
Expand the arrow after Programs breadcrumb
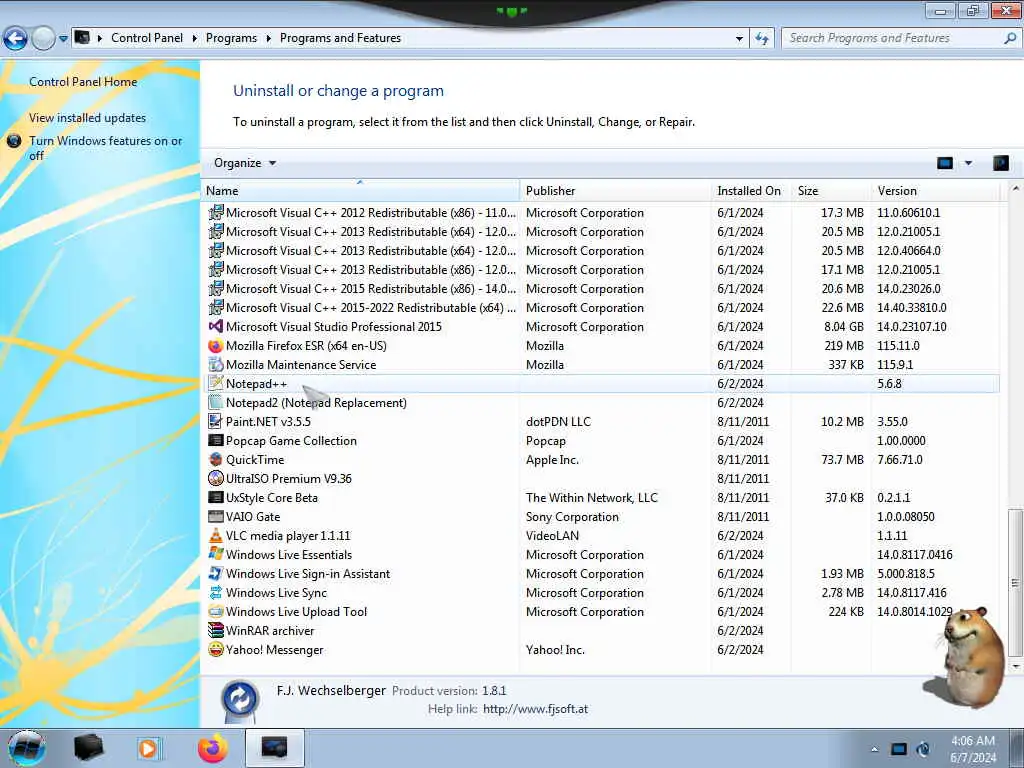coord(268,38)
